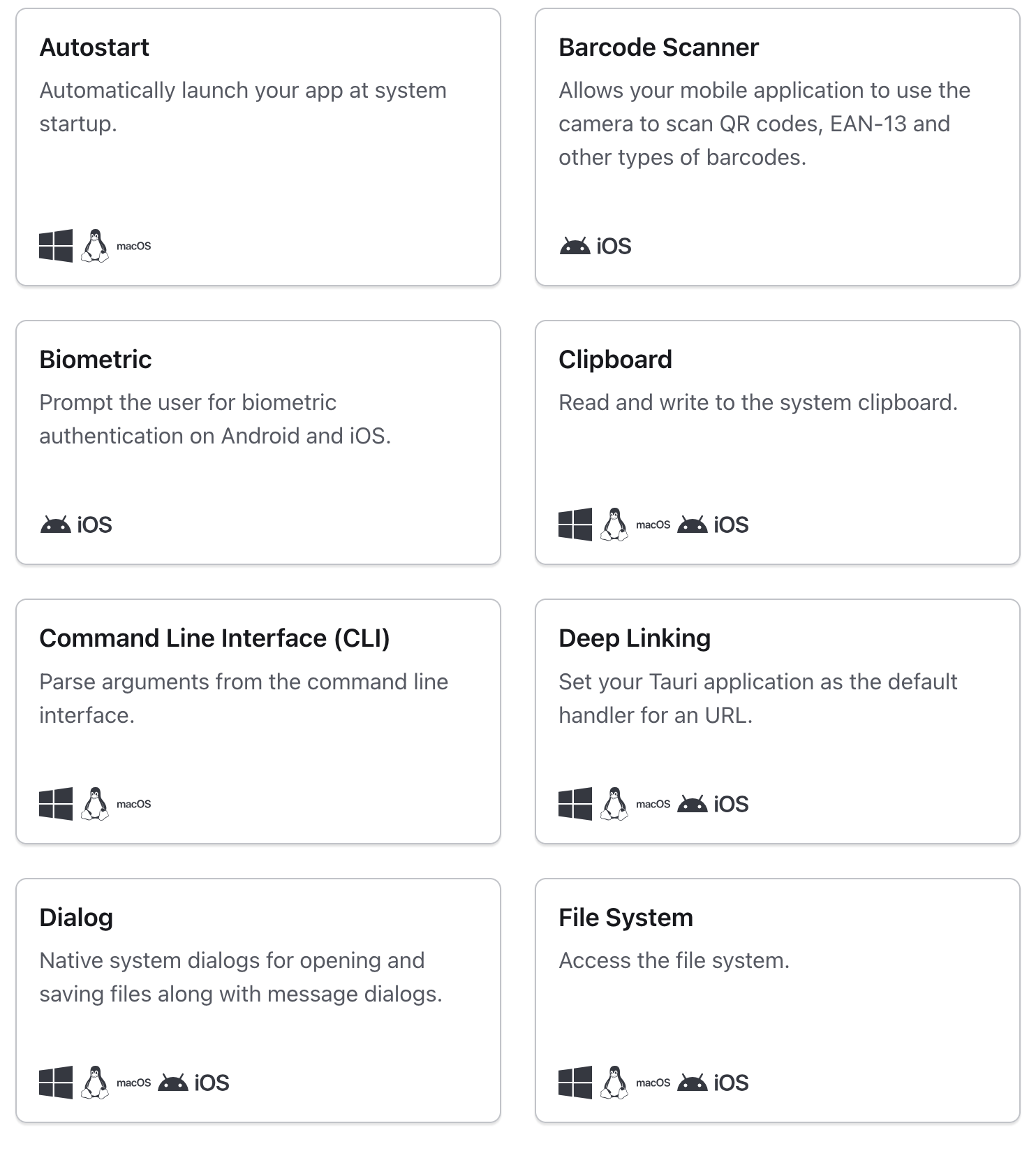
Task: Open the Command Line Interface (CLI) title
Action: 214,638
